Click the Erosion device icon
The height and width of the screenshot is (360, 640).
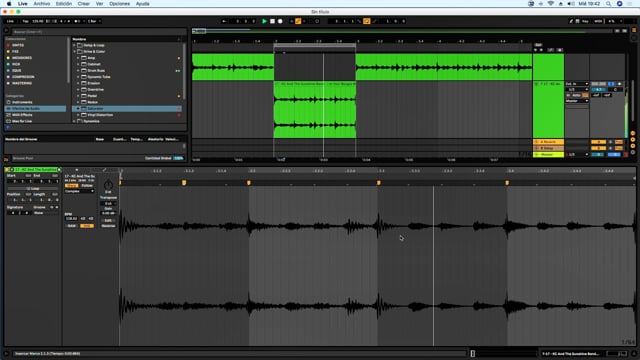(x=84, y=83)
